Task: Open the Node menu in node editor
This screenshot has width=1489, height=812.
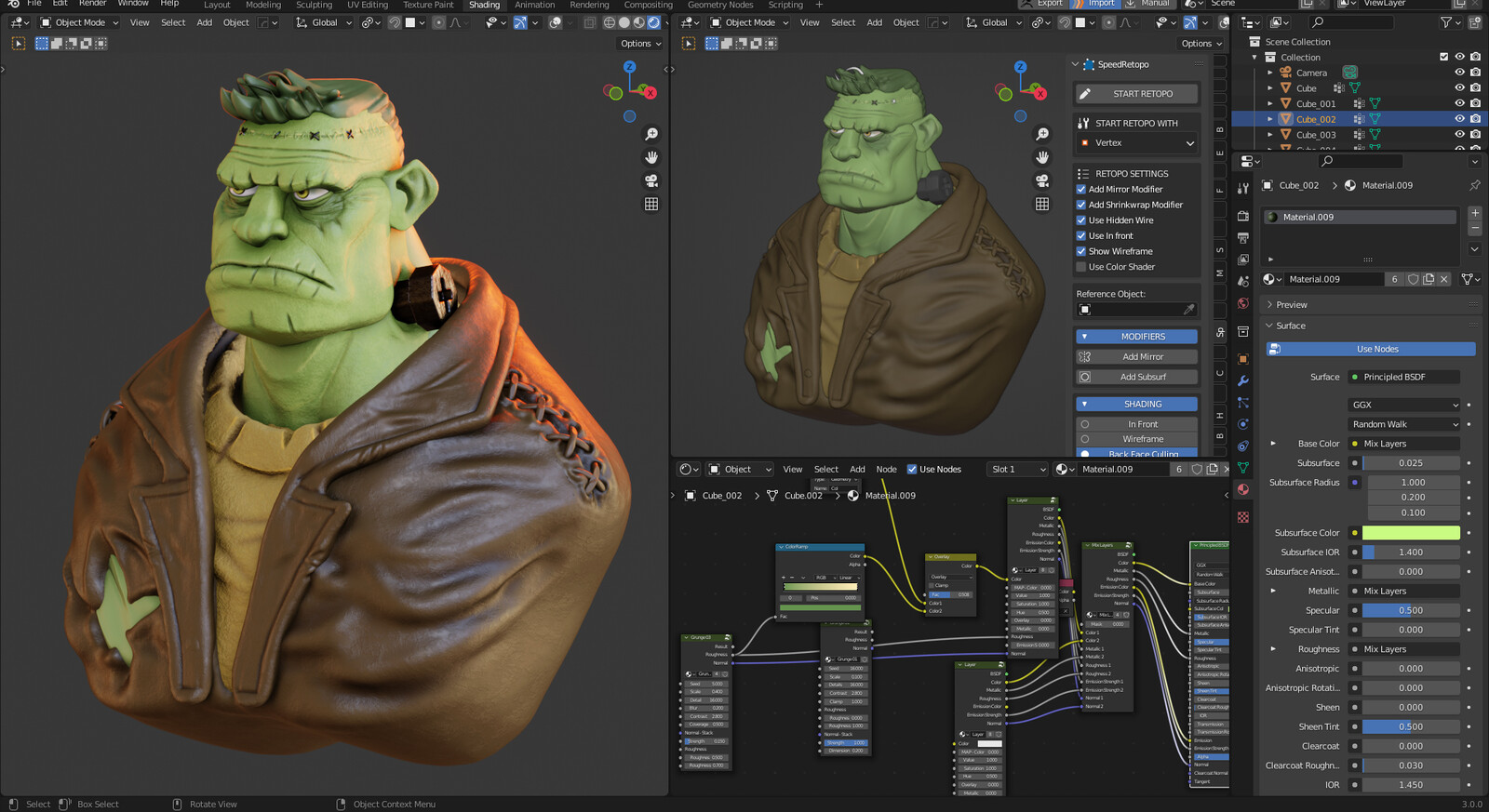Action: 887,470
